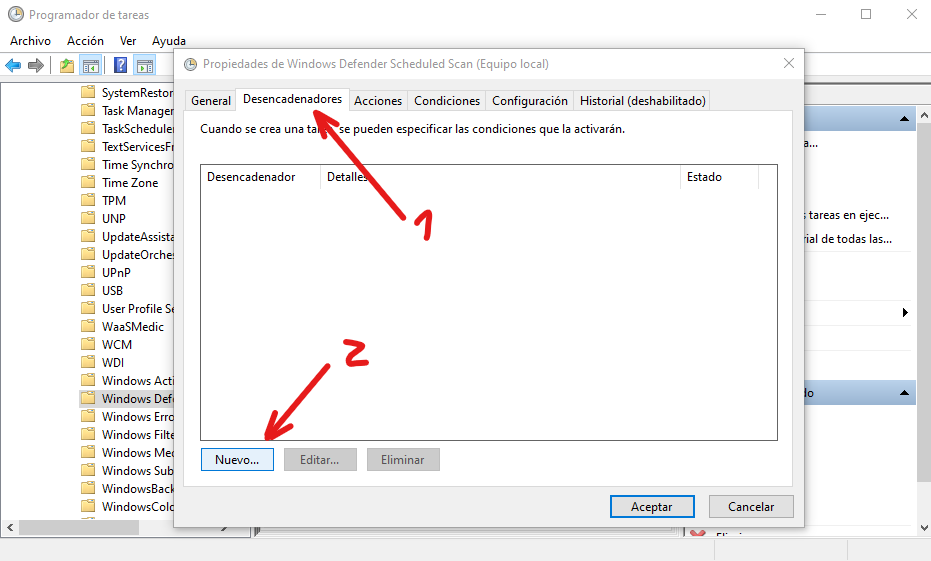Image resolution: width=931 pixels, height=561 pixels.
Task: Select the Task Manager folder in tree
Action: [138, 110]
